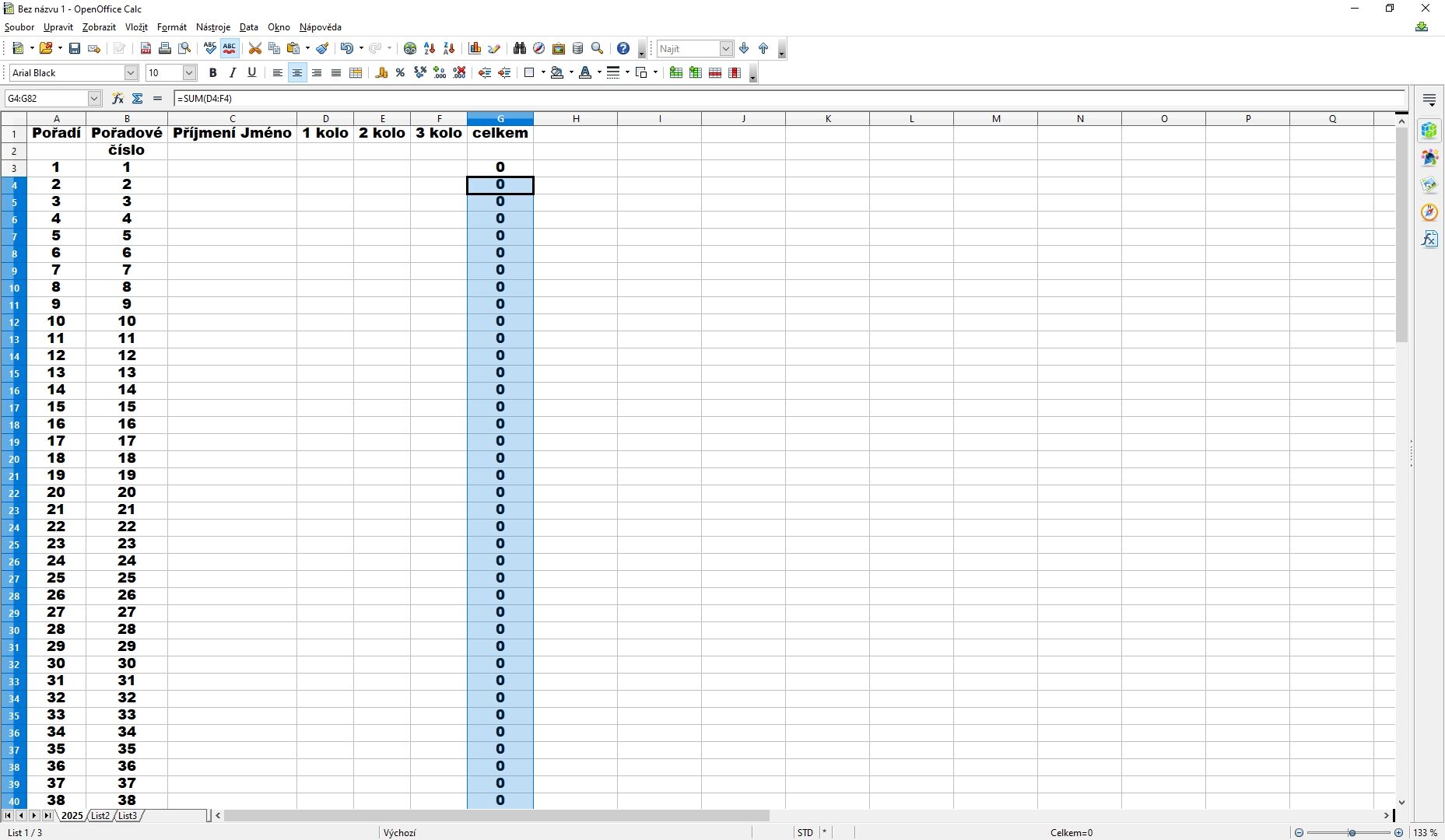Expand the Arial Black font name dropdown

131,72
